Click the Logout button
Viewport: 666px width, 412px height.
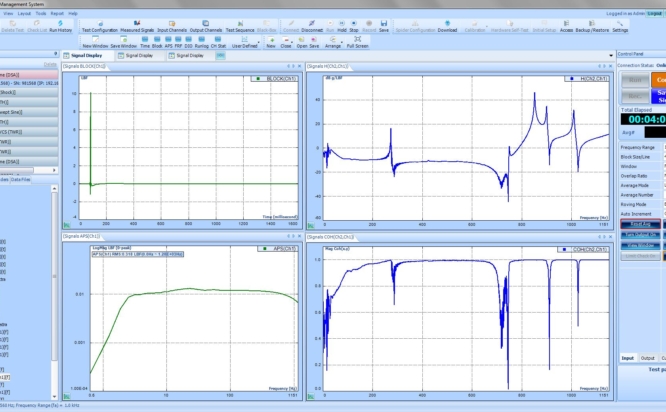[654, 14]
